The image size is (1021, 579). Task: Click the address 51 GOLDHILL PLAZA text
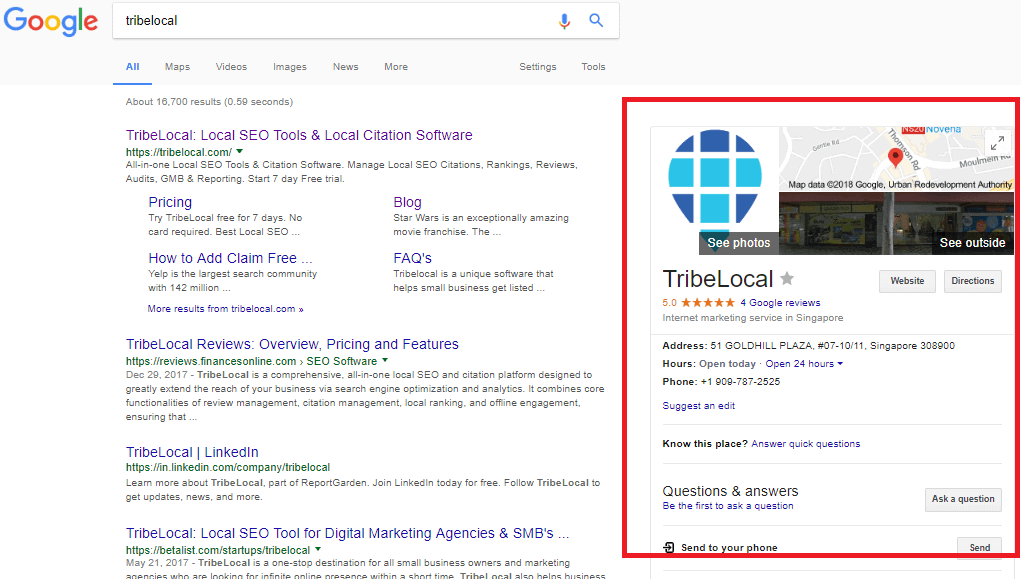point(832,346)
